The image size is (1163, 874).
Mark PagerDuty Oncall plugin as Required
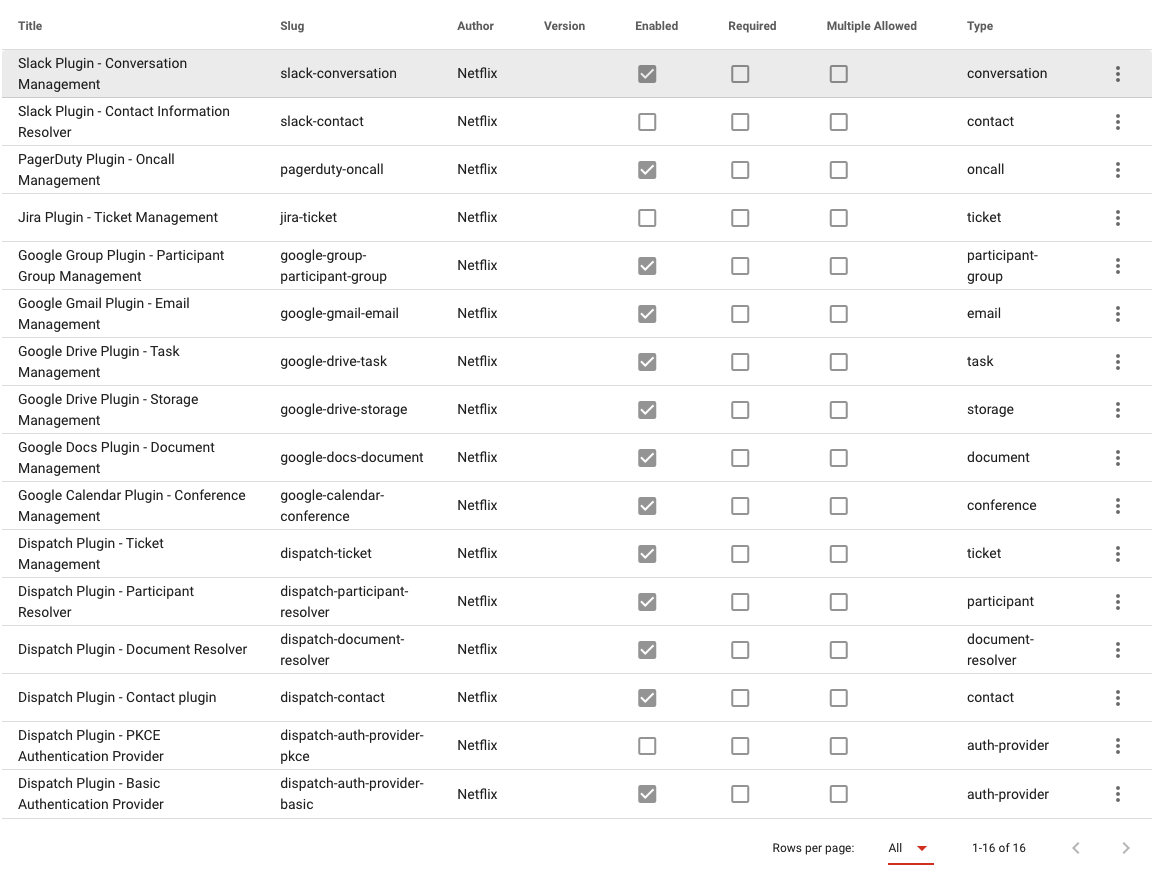[x=740, y=169]
